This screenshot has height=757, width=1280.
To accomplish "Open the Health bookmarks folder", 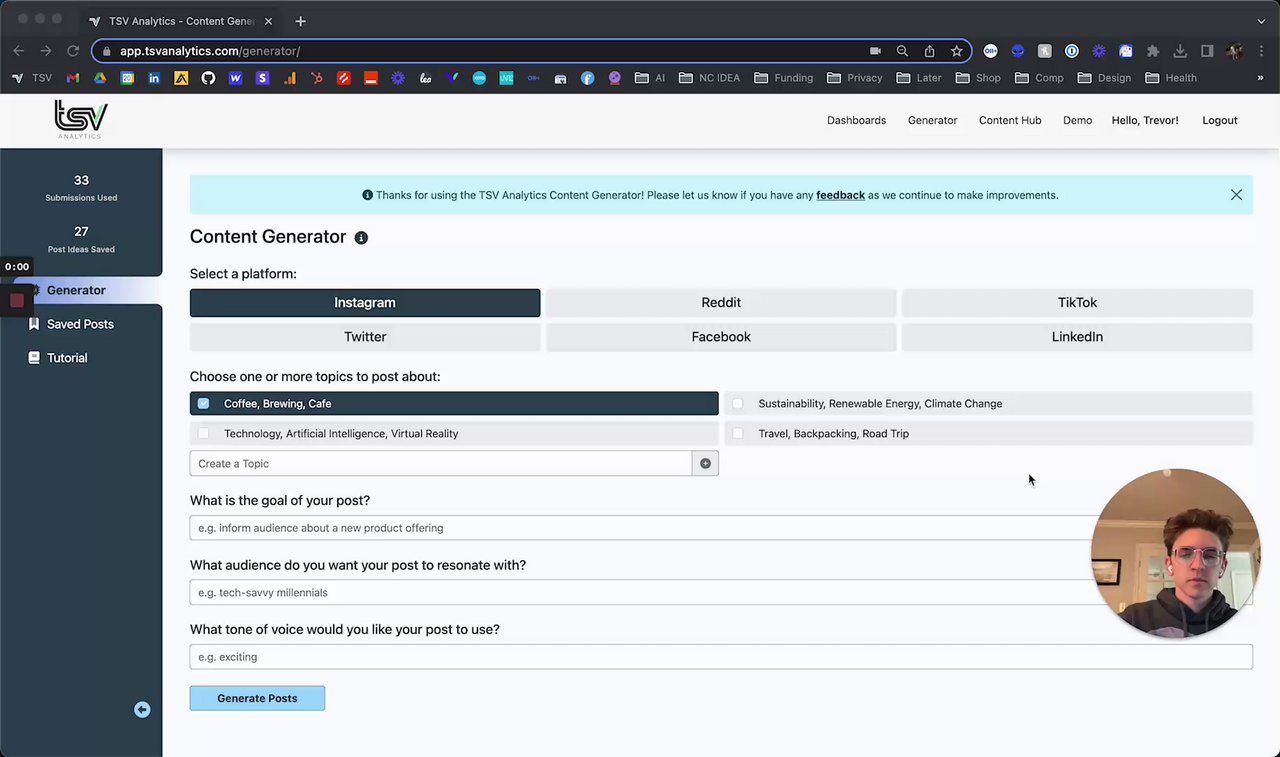I will pos(1171,78).
